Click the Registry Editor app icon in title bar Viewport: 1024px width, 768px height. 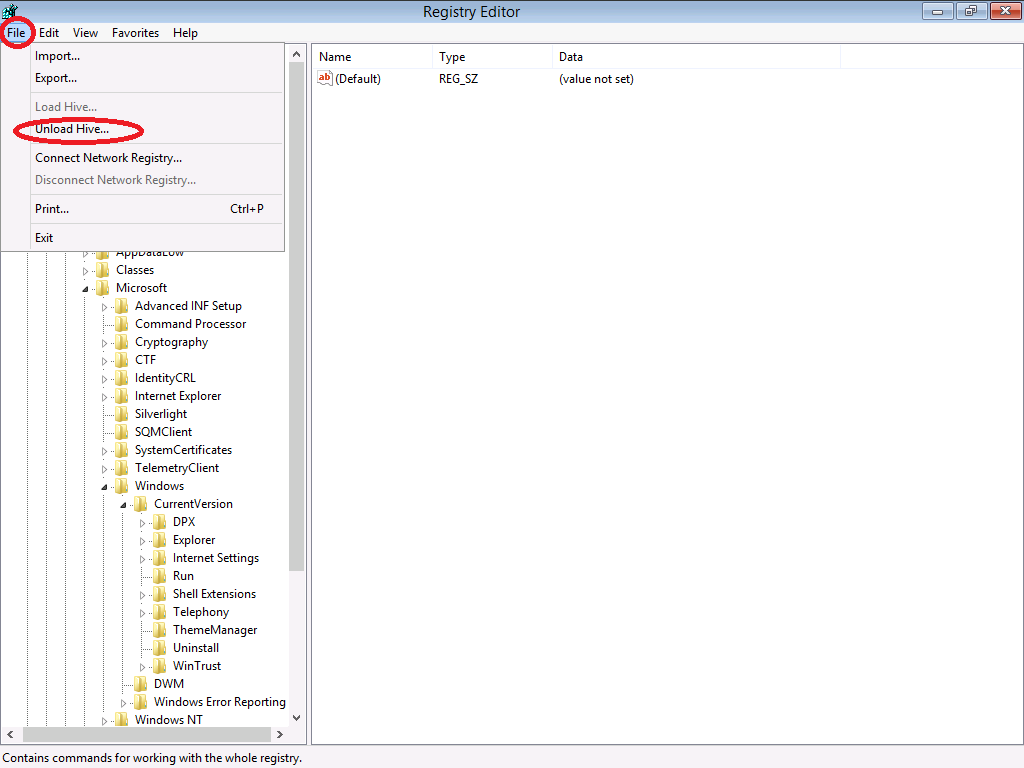[x=10, y=12]
